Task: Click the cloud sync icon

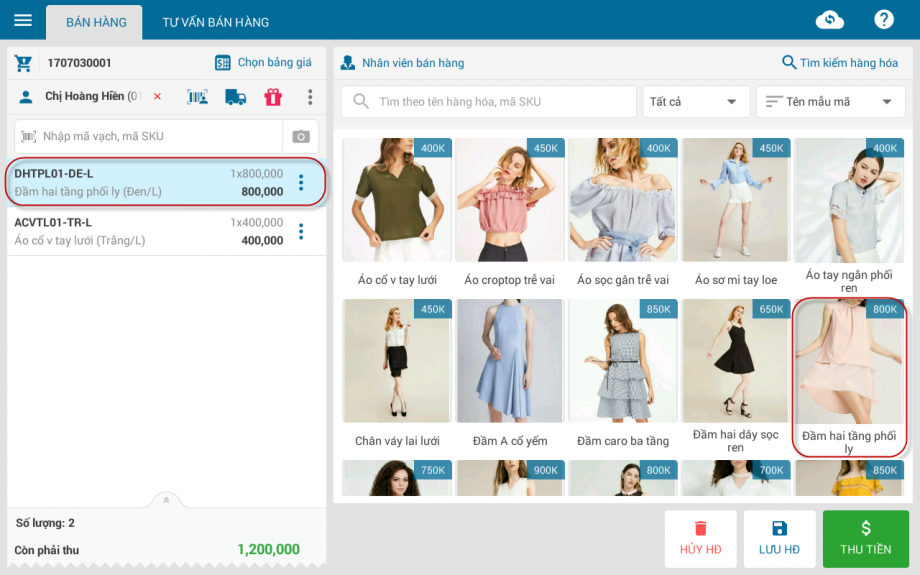Action: (x=830, y=20)
